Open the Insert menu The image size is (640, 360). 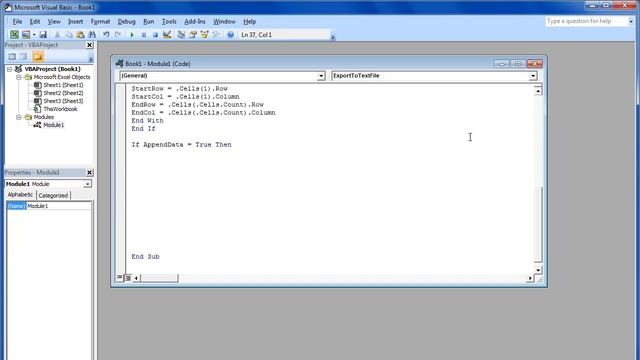pos(75,22)
